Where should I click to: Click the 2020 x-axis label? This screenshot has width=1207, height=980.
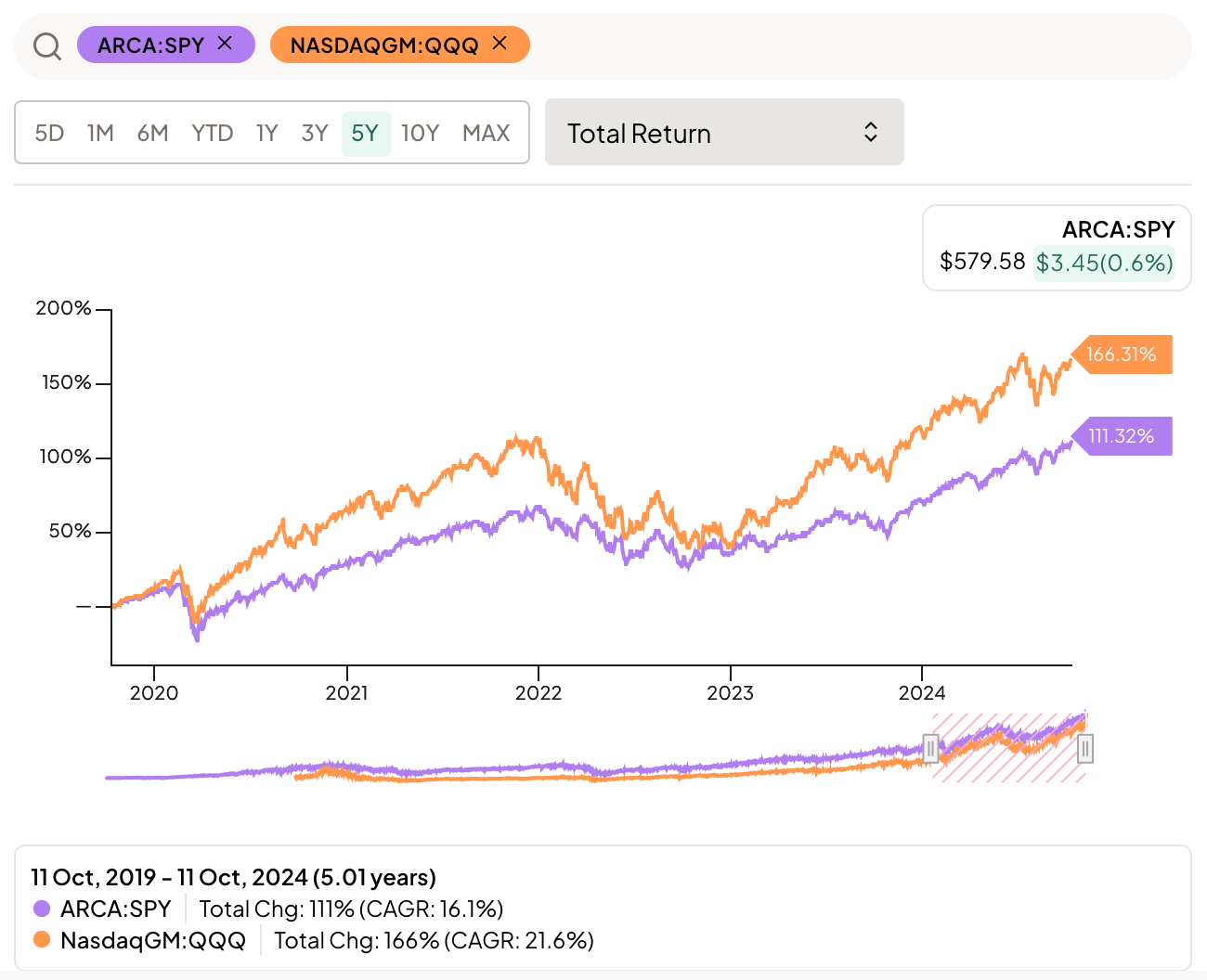tap(154, 693)
